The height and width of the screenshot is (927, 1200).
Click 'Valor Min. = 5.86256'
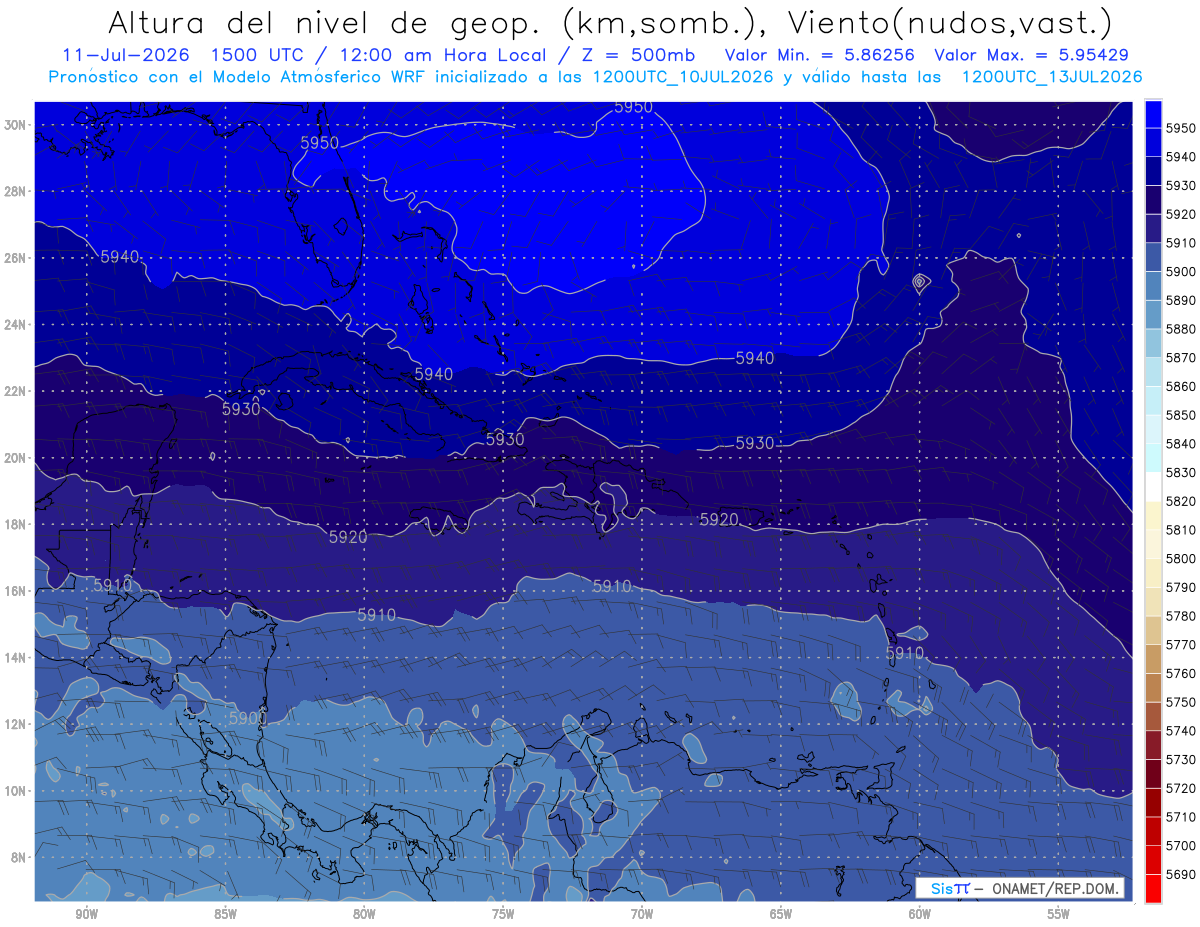(x=820, y=55)
